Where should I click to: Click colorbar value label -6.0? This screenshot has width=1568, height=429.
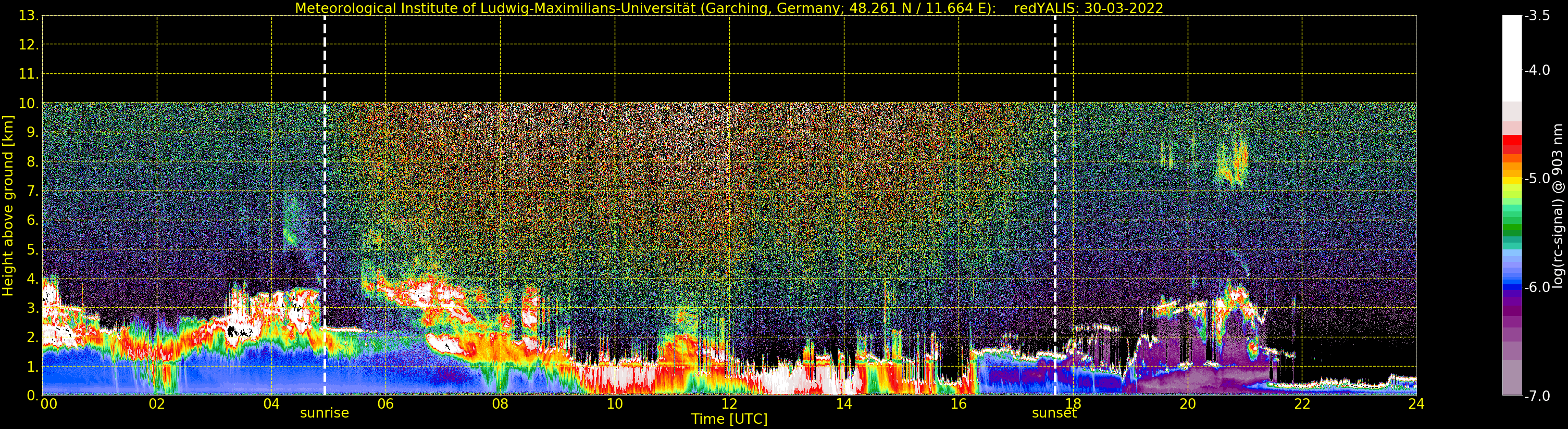click(x=1537, y=287)
